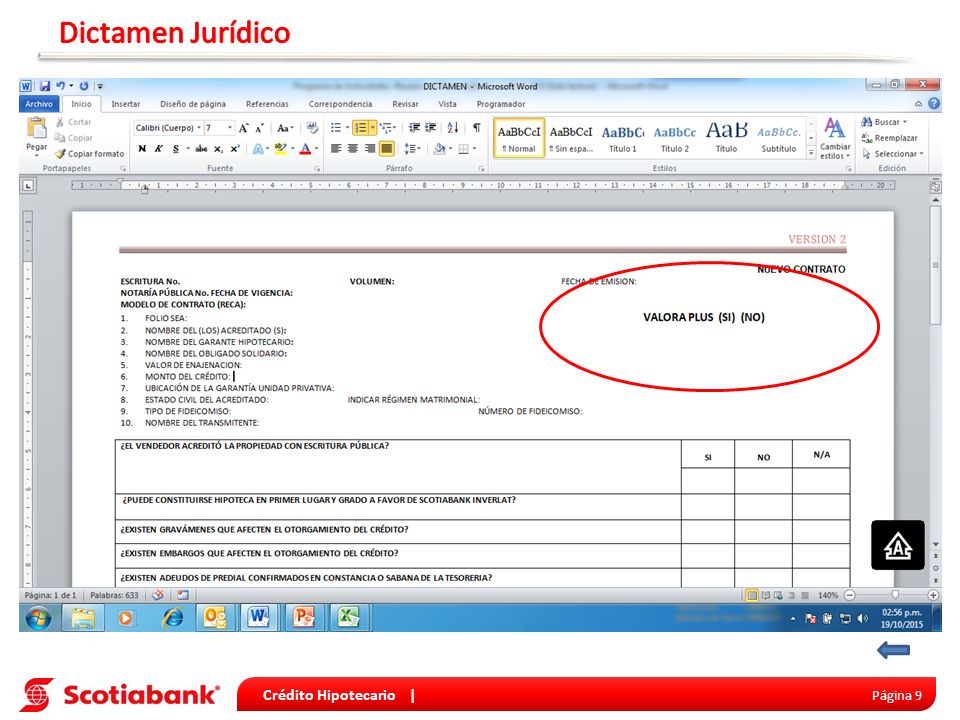Click the increase indent icon
The image size is (960, 720).
tap(430, 127)
